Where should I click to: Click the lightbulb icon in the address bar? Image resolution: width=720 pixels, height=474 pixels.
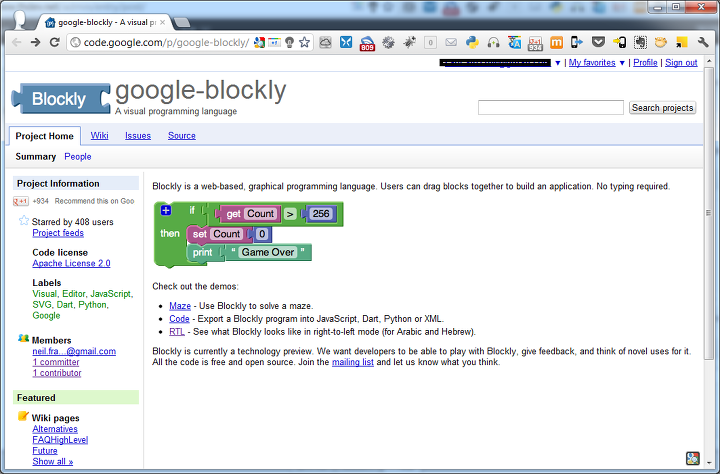pos(289,43)
